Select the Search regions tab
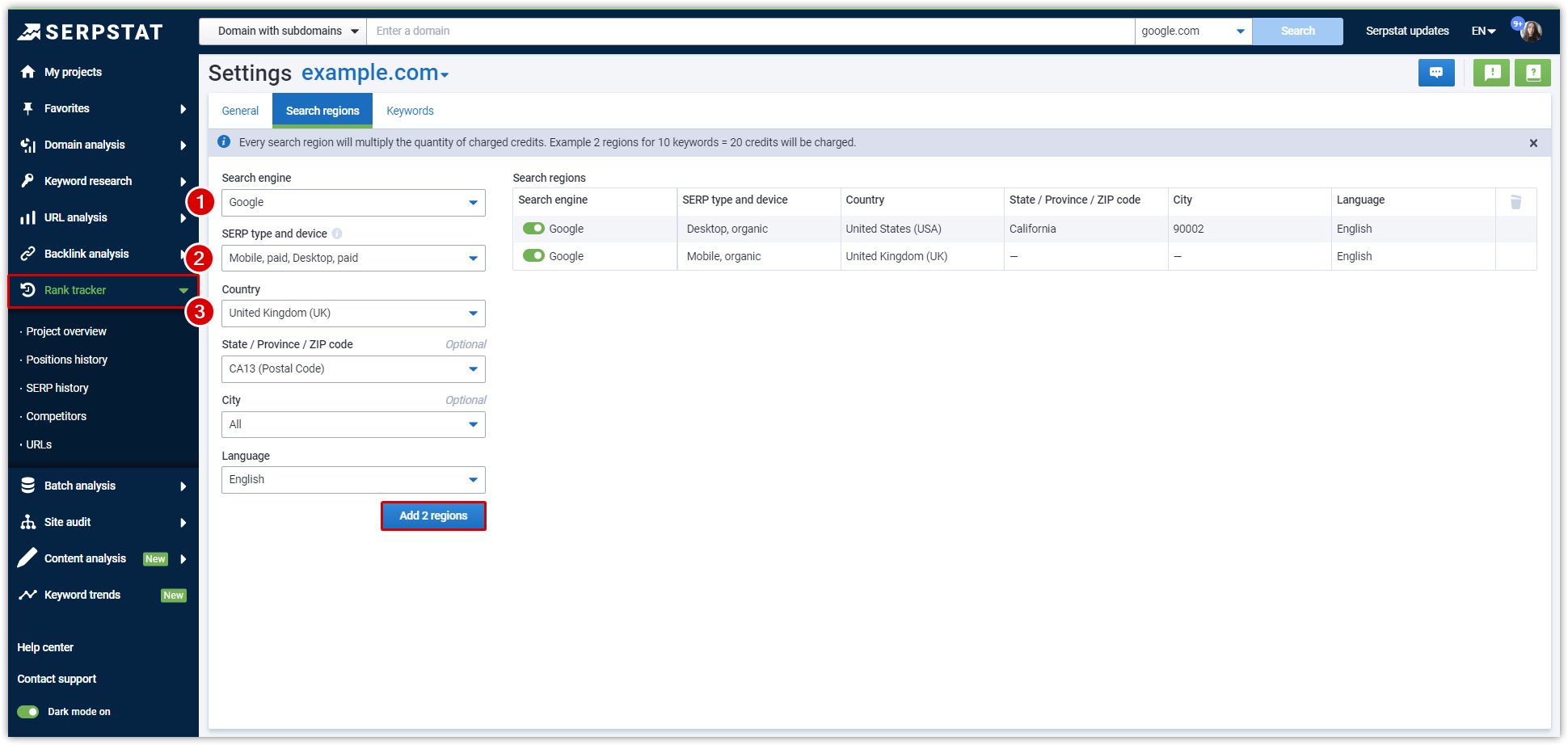This screenshot has width=1568, height=745. (322, 111)
